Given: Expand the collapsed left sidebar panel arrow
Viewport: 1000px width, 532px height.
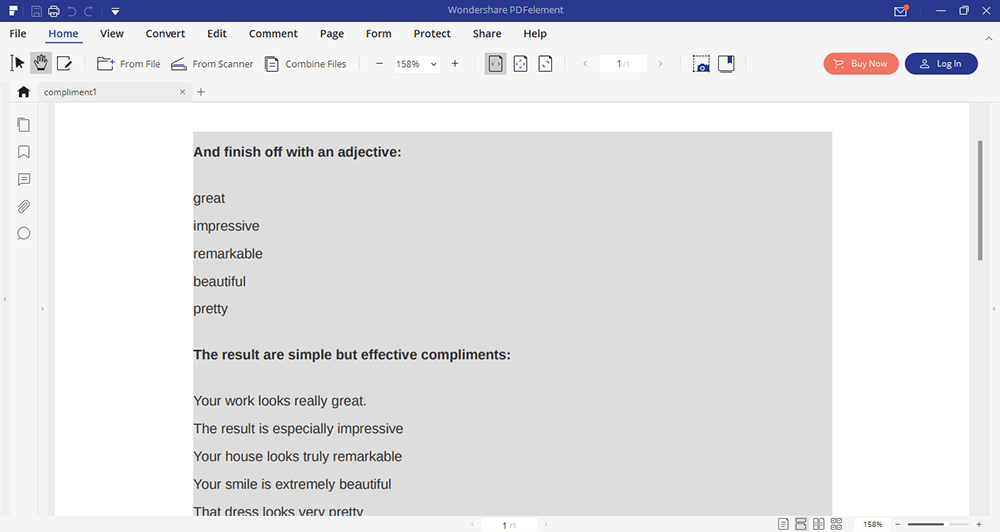Looking at the screenshot, I should pos(42,309).
